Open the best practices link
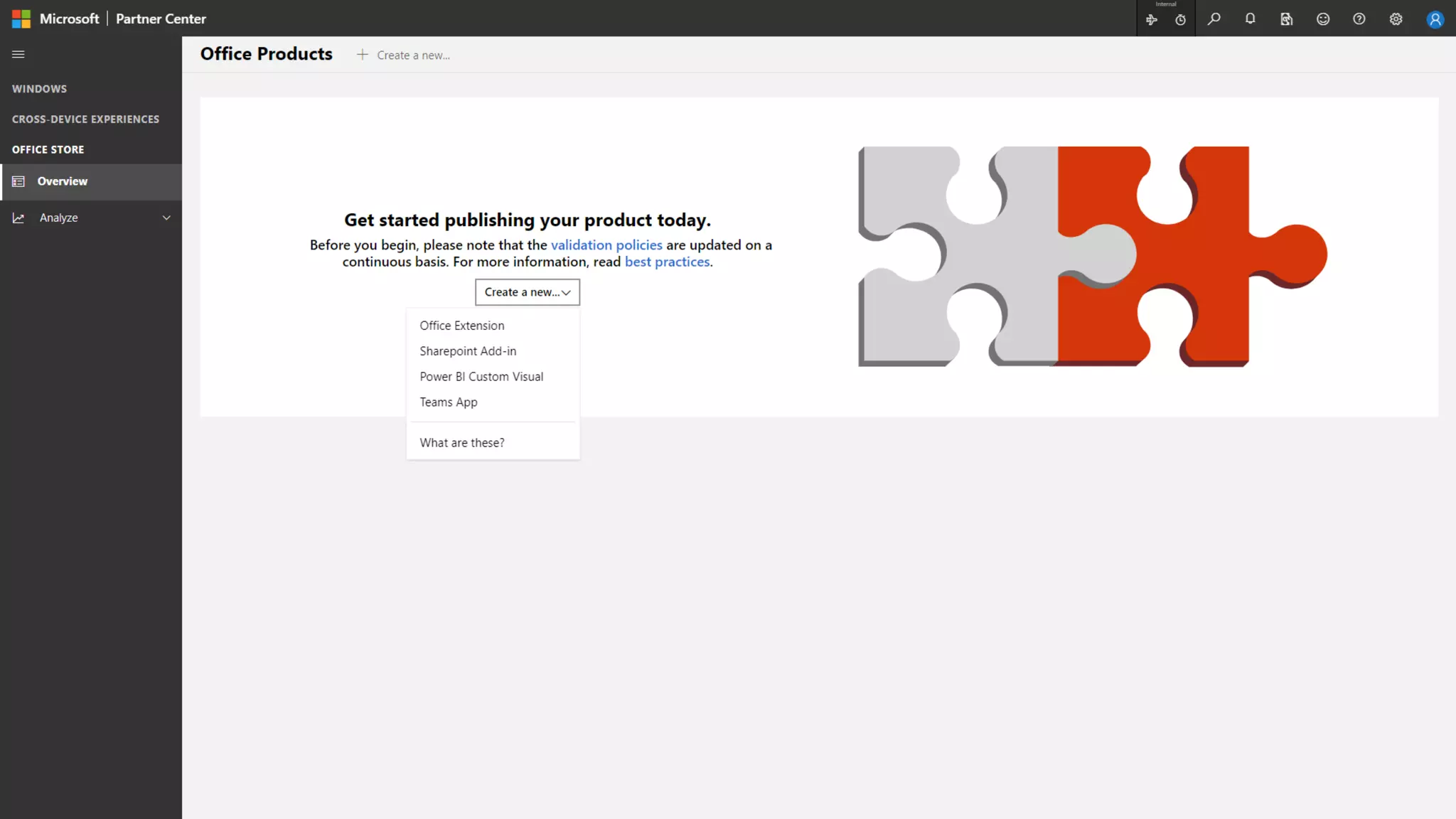 [x=667, y=262]
